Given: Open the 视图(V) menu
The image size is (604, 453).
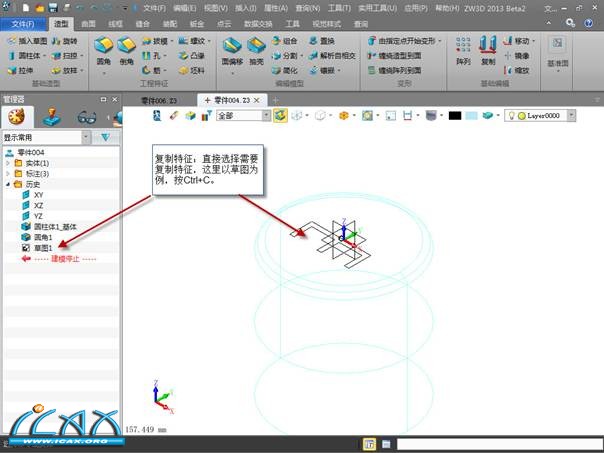Looking at the screenshot, I should (216, 8).
